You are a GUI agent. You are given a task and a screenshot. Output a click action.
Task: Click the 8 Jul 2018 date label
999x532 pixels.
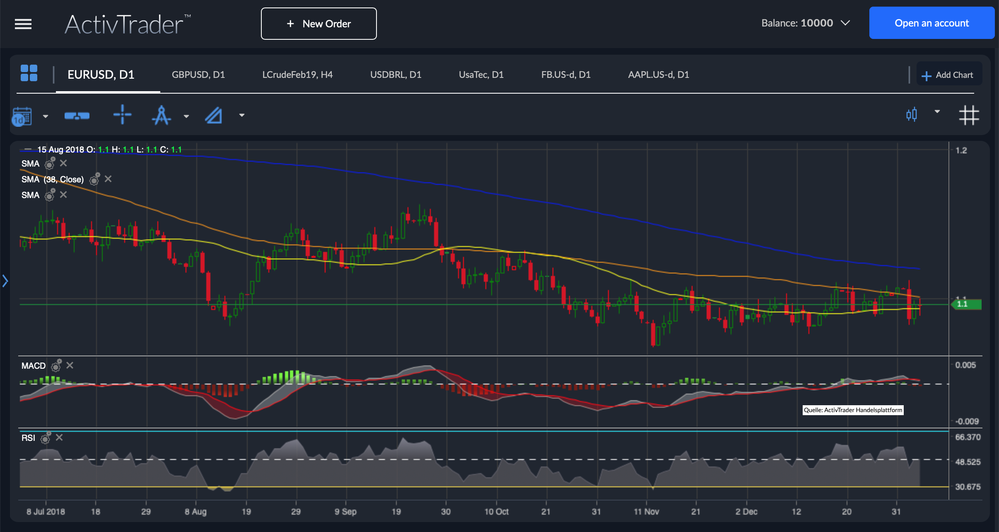(46, 512)
